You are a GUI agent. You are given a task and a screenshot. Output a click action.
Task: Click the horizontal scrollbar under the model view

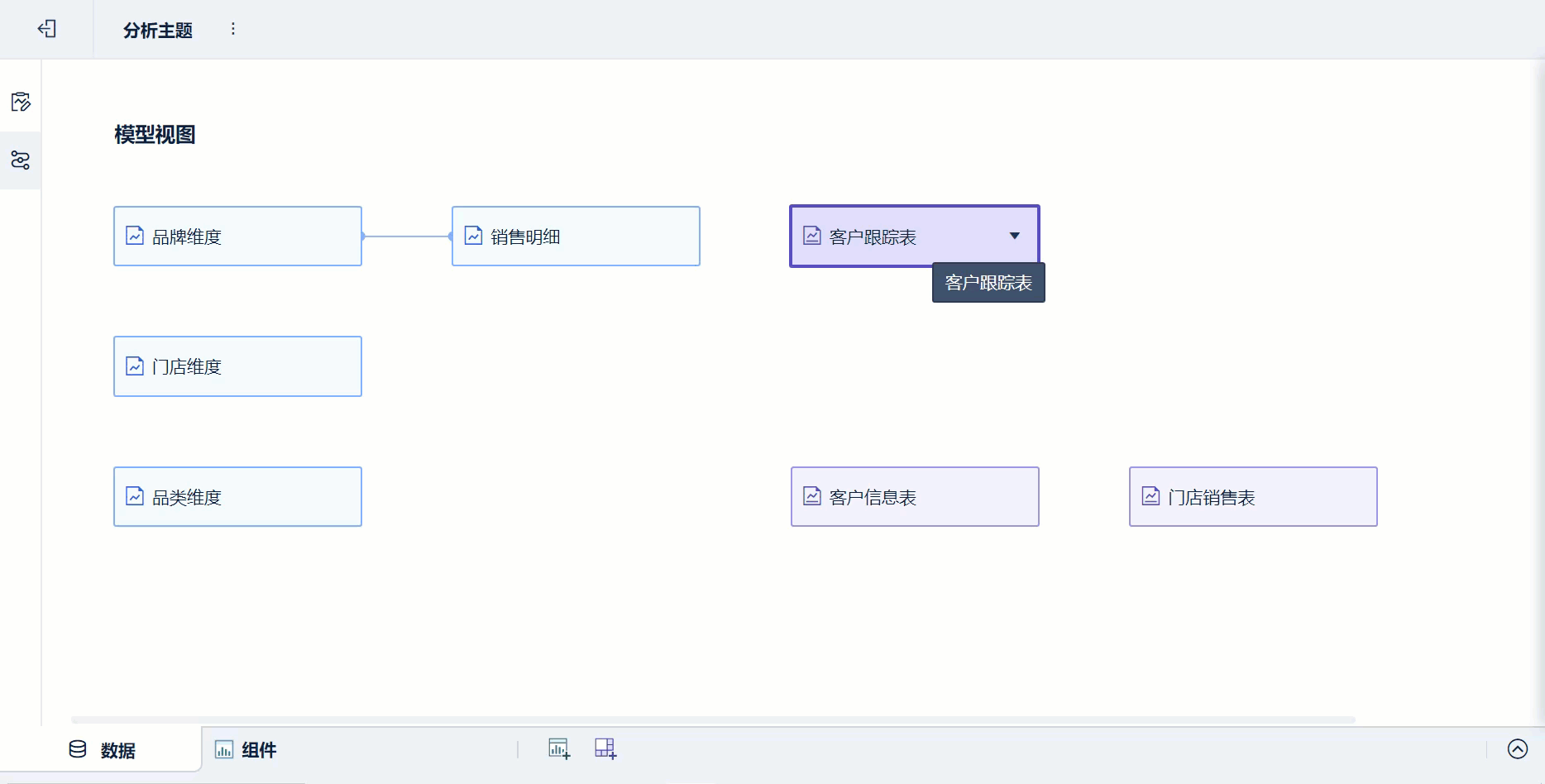coord(713,719)
